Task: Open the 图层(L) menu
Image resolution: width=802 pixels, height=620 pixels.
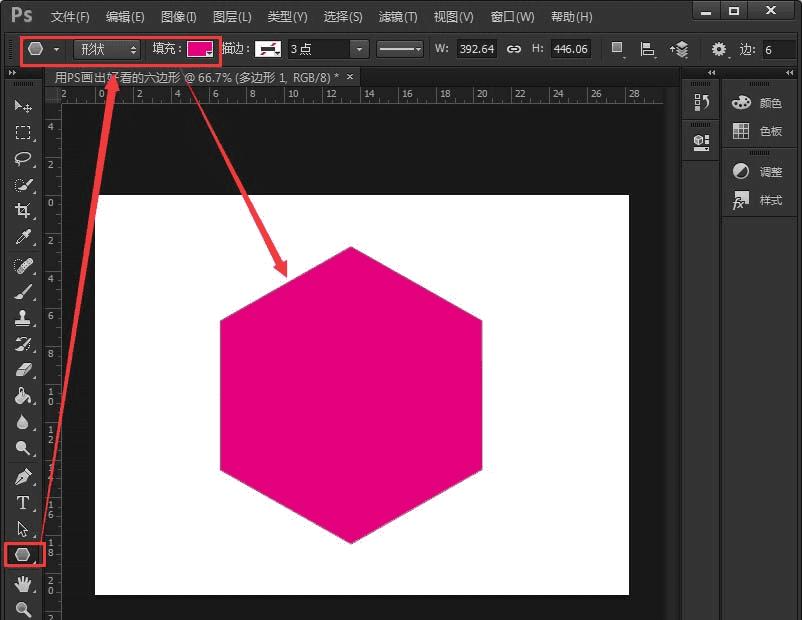Action: [232, 17]
